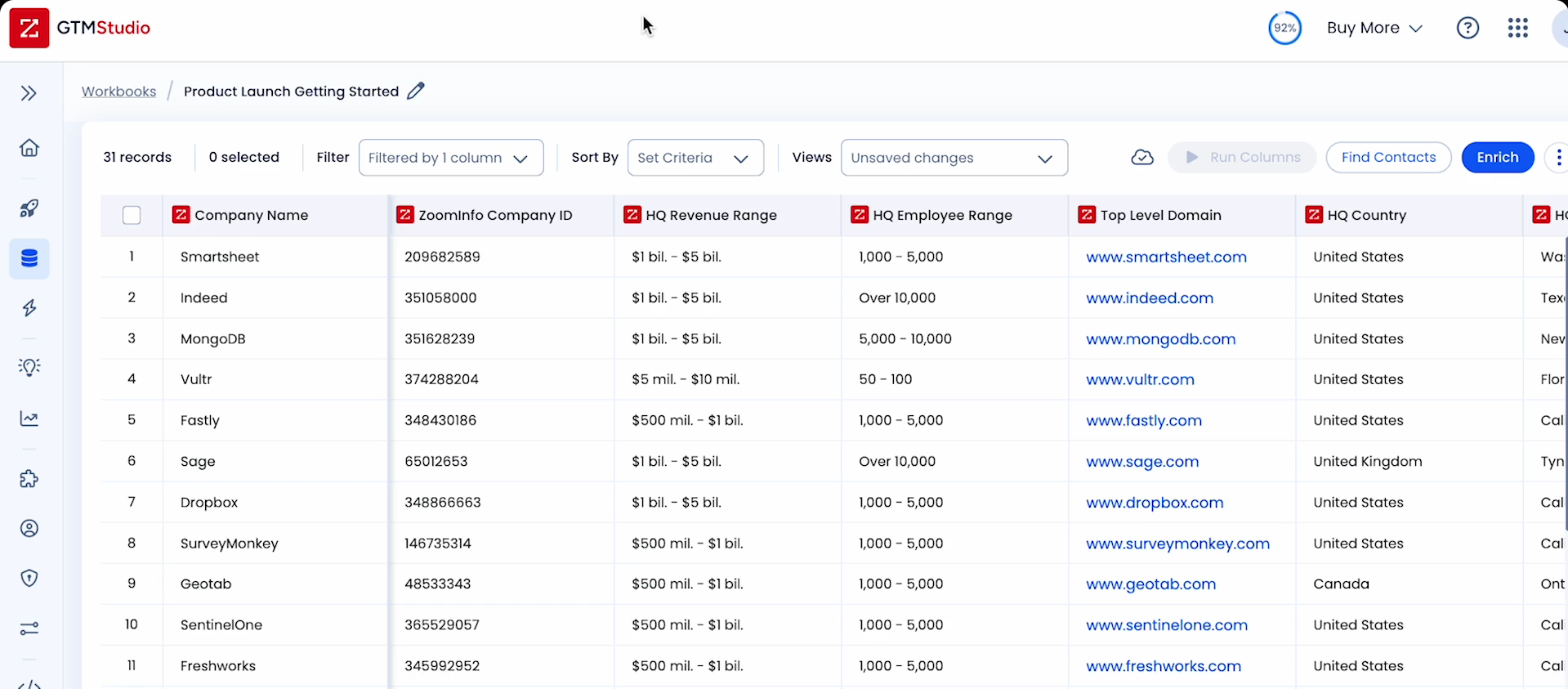Click the Canada cell for Geotab
This screenshot has height=689, width=1568.
(1409, 584)
